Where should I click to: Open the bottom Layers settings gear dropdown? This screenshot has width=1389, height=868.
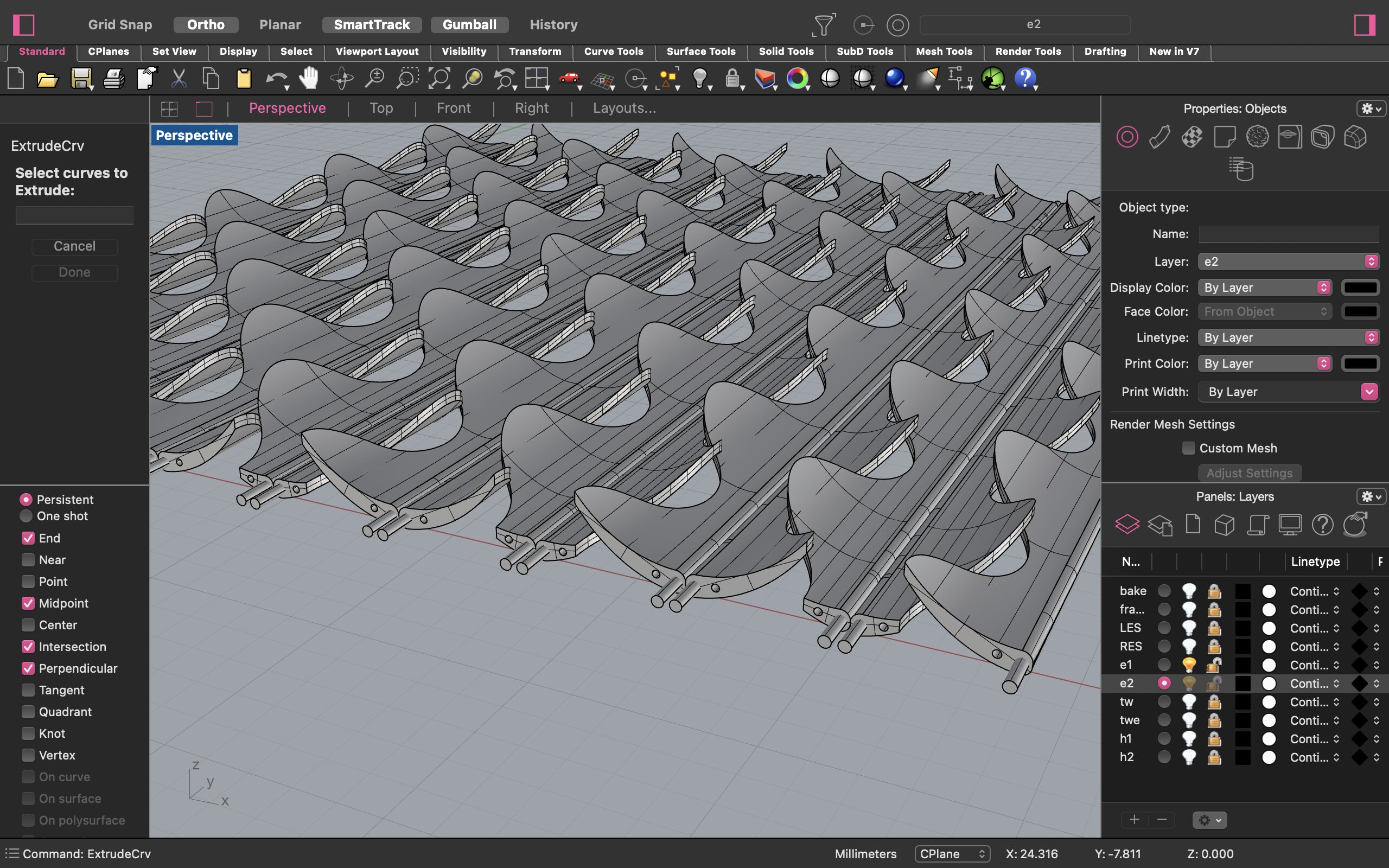(1209, 820)
